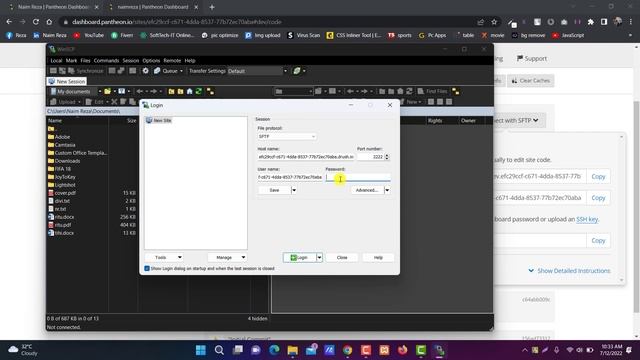Viewport: 640px width, 360px height.
Task: Click the green refresh icon in local panel
Action: point(199,91)
